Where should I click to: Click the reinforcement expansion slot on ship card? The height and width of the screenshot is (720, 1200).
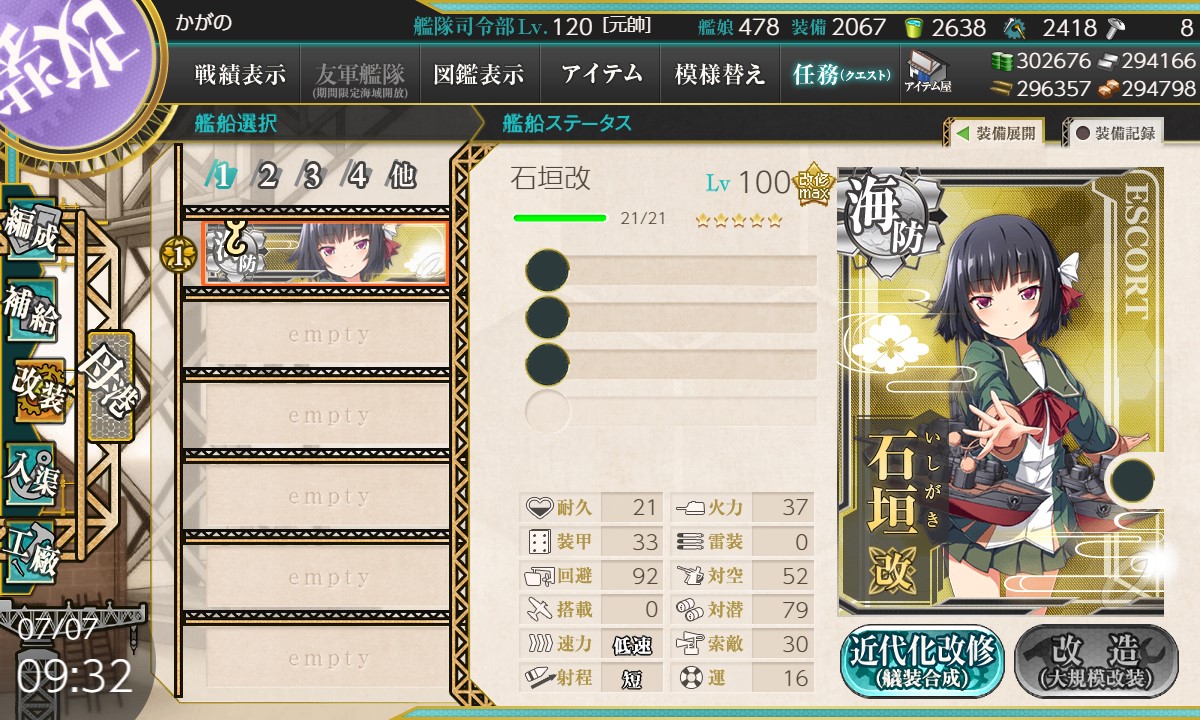click(x=1131, y=479)
